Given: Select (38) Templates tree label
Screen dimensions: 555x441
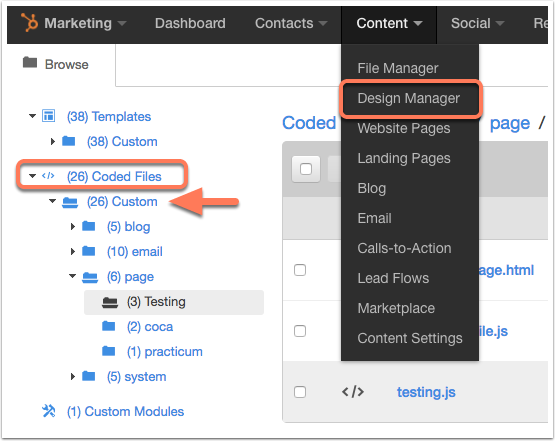Looking at the screenshot, I should tap(109, 116).
